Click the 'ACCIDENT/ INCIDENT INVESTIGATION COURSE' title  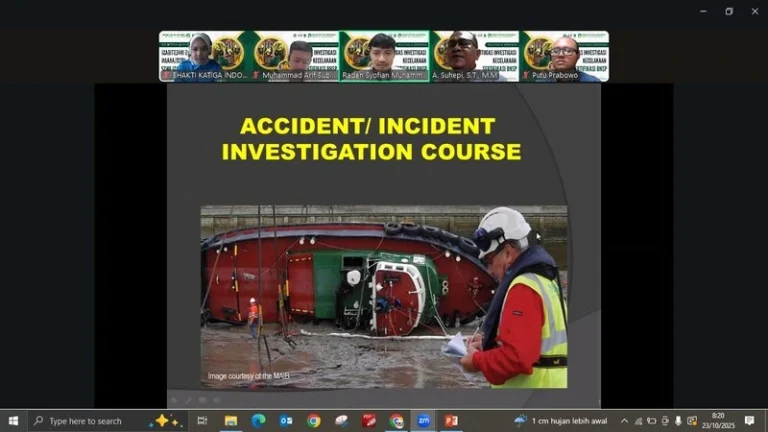[371, 139]
